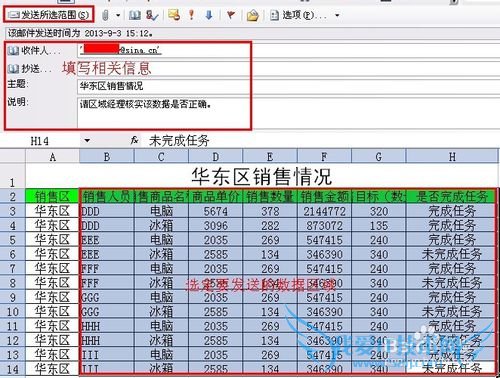Select row 1 header
Image resolution: width=500 pixels, height=378 pixels.
click(x=12, y=176)
